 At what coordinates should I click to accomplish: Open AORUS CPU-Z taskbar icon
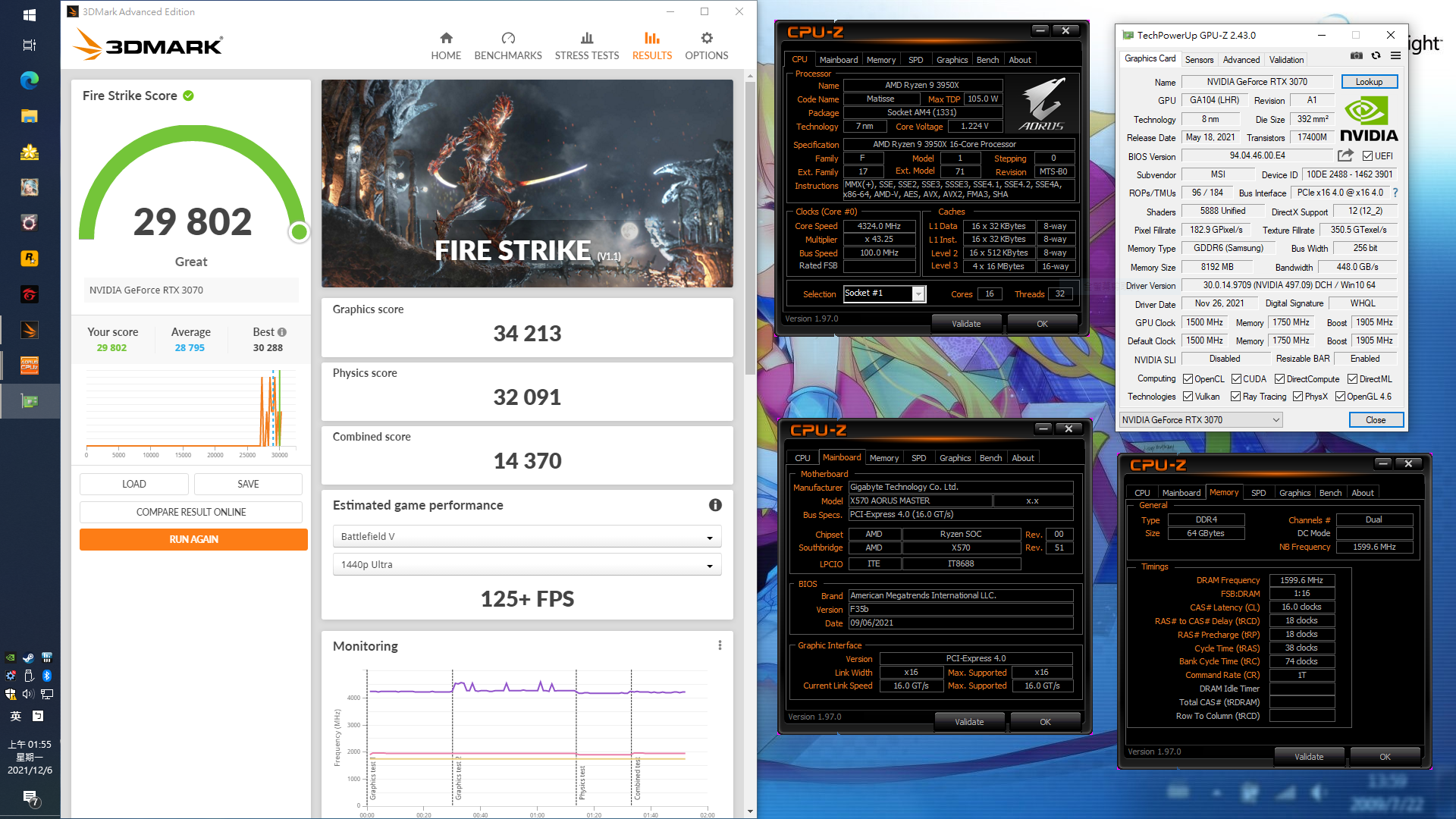(x=30, y=366)
